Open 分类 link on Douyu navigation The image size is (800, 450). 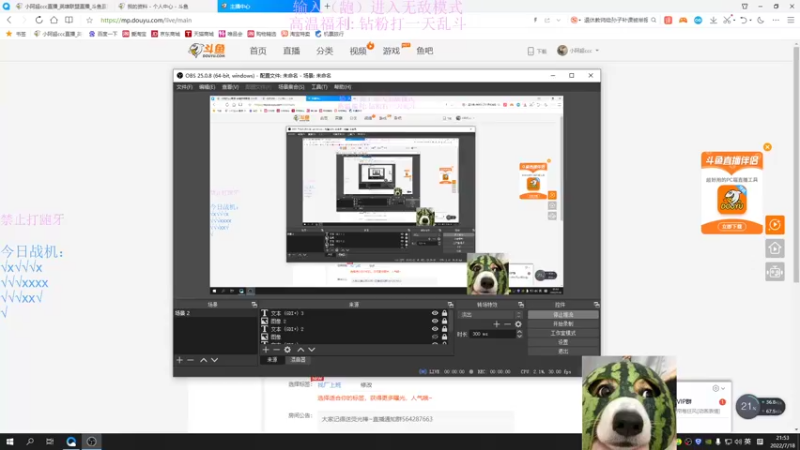click(x=324, y=51)
